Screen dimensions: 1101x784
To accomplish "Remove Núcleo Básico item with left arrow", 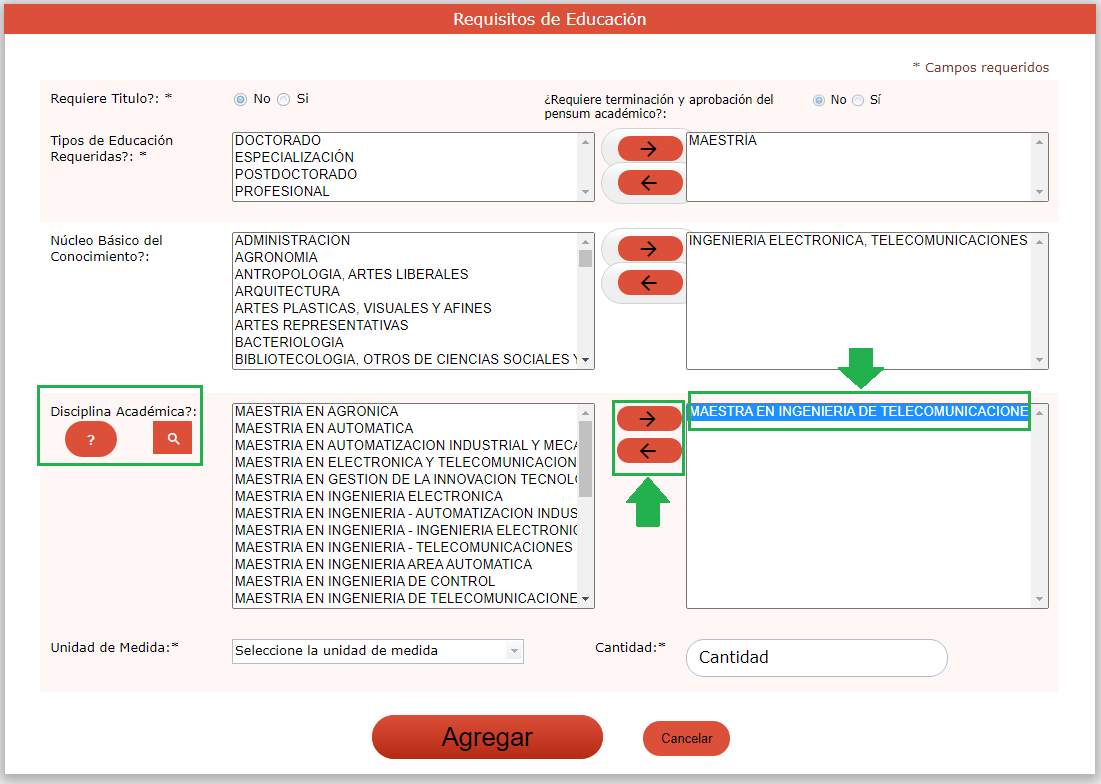I will 649,283.
